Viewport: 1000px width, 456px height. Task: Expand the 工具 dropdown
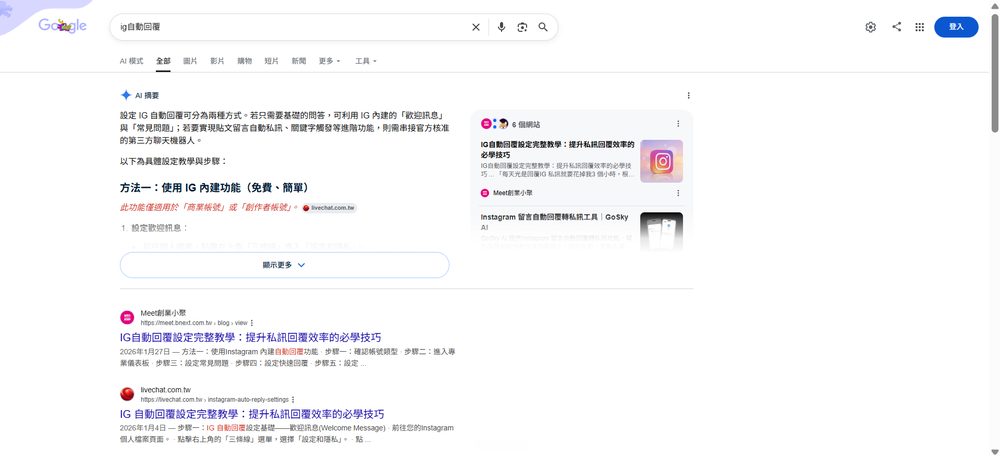pos(366,61)
